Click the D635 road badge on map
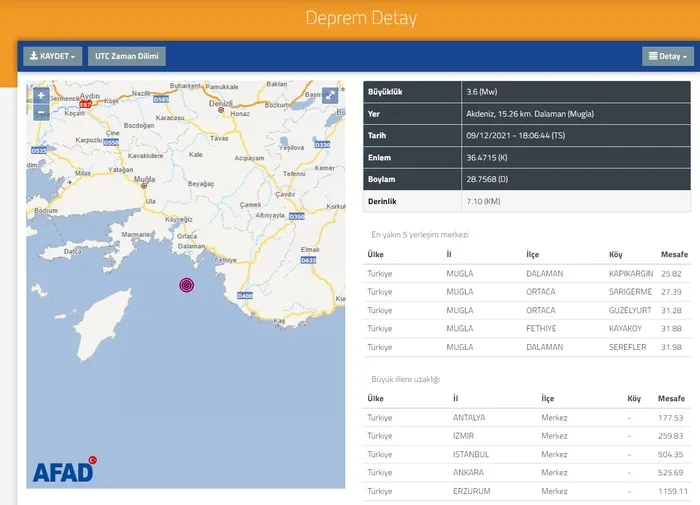This screenshot has height=505, width=700. tap(308, 260)
